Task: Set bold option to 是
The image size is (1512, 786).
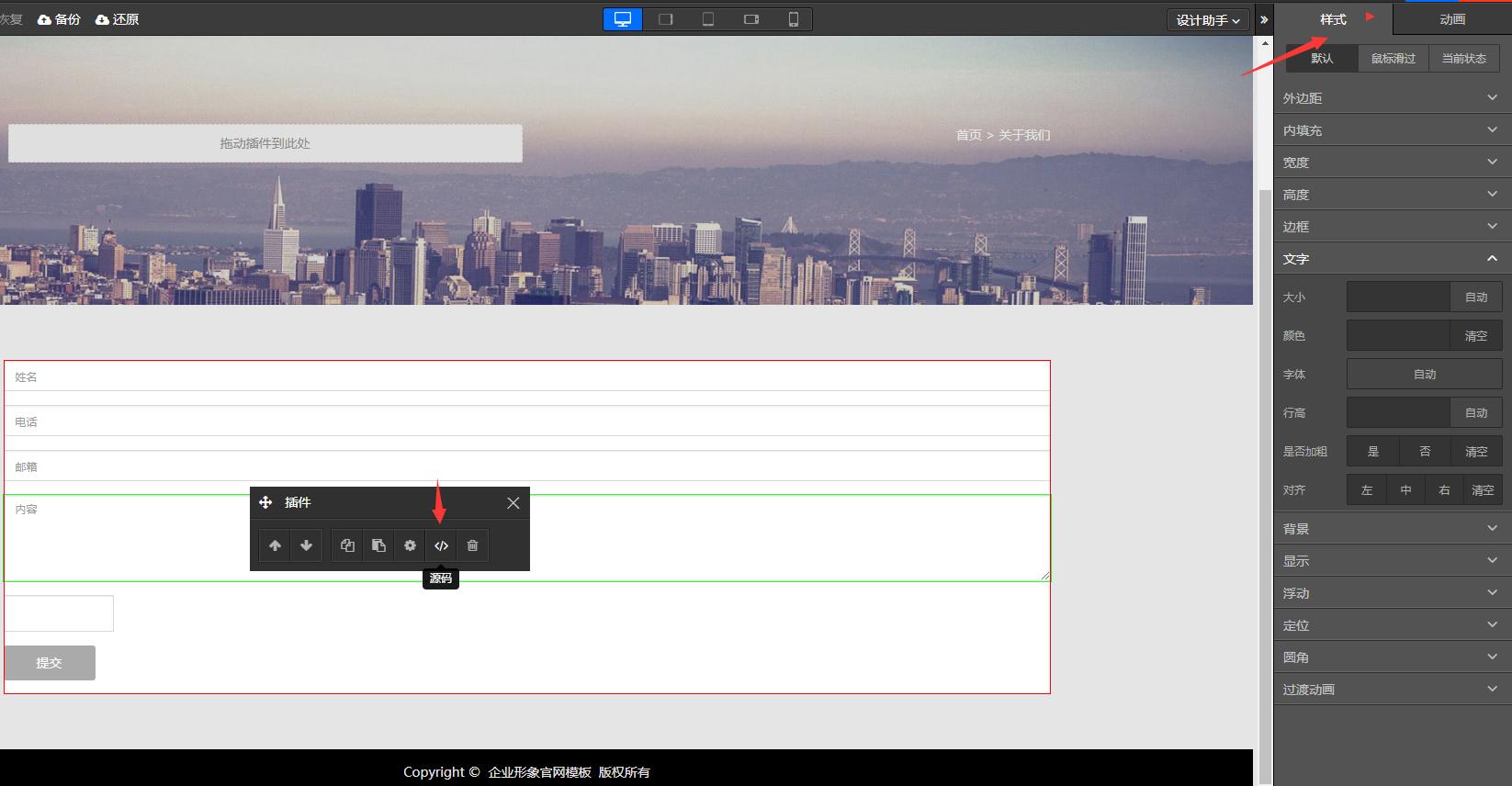Action: (1372, 452)
